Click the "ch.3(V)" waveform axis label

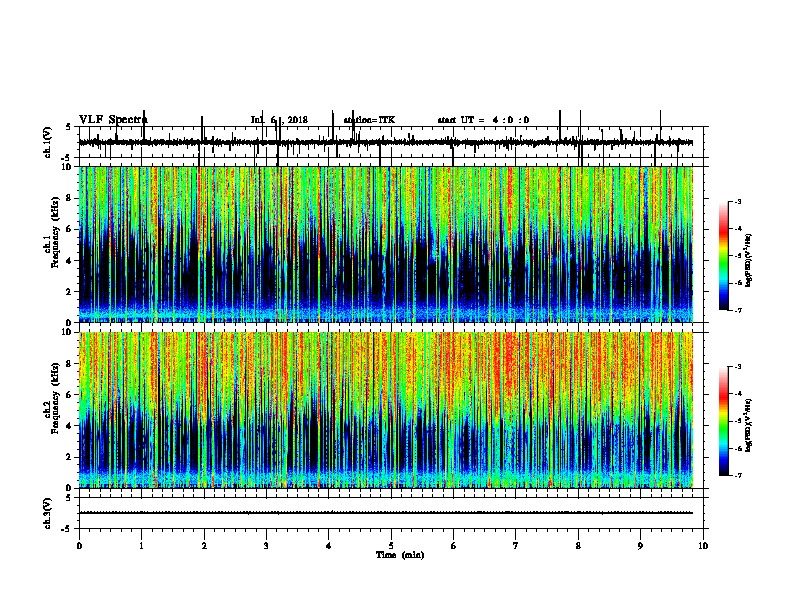point(47,513)
